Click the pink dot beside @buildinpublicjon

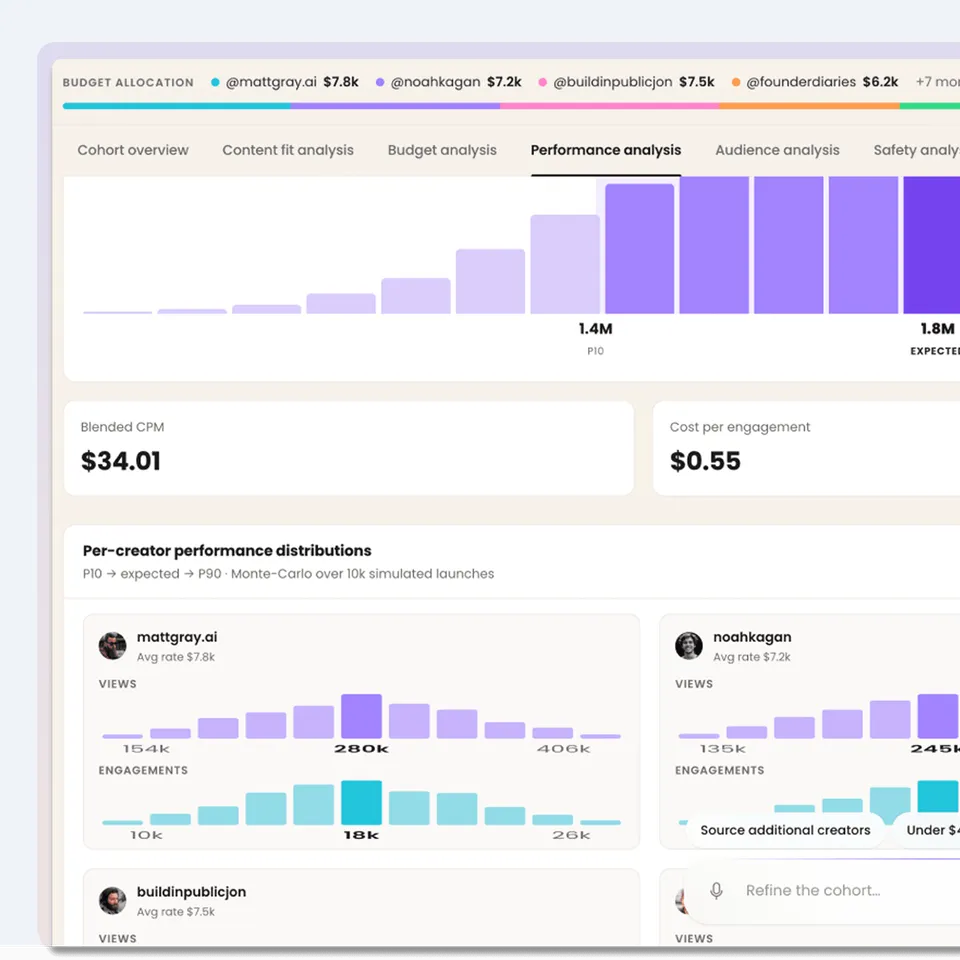pos(542,82)
